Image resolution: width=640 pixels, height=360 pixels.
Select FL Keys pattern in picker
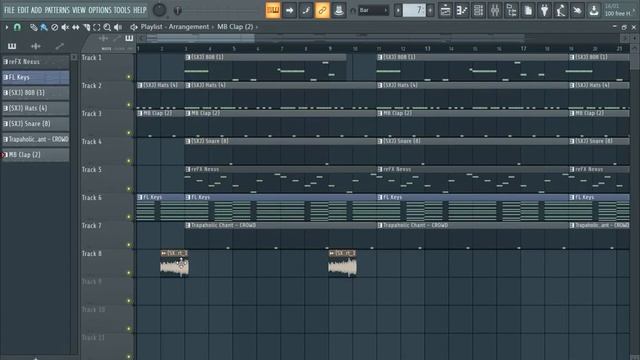coord(36,77)
